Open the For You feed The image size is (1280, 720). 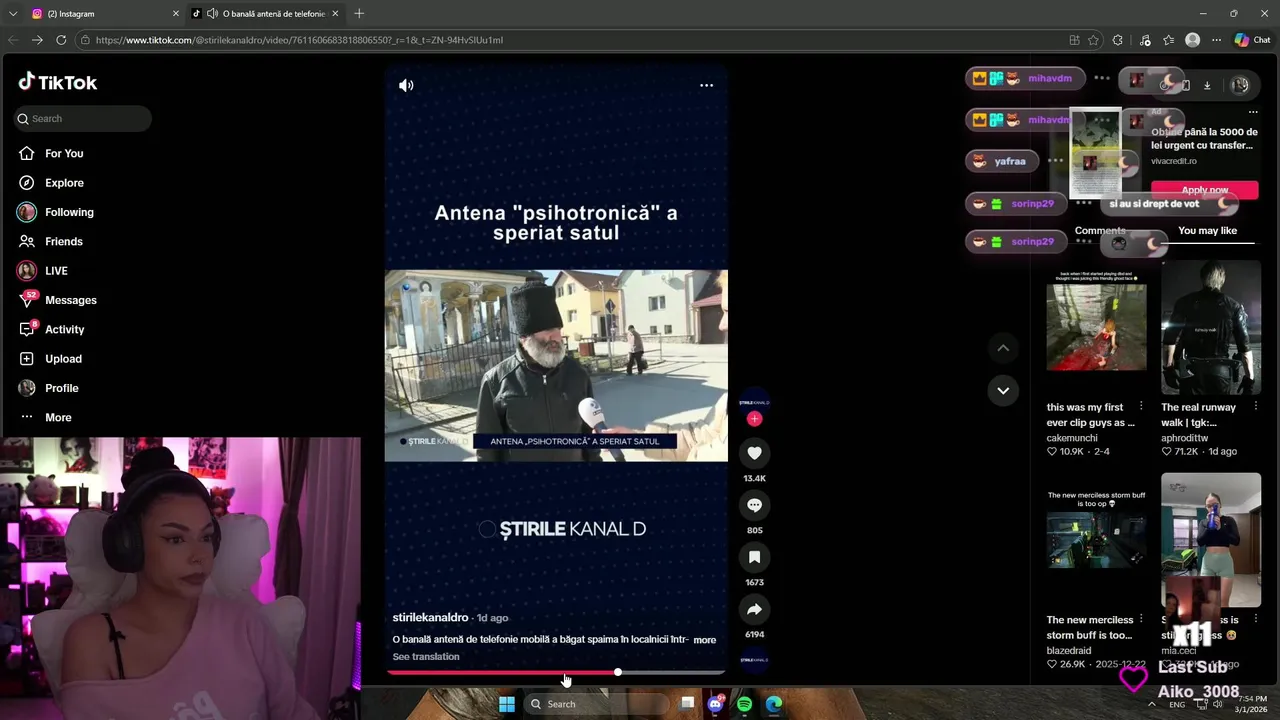tap(64, 153)
